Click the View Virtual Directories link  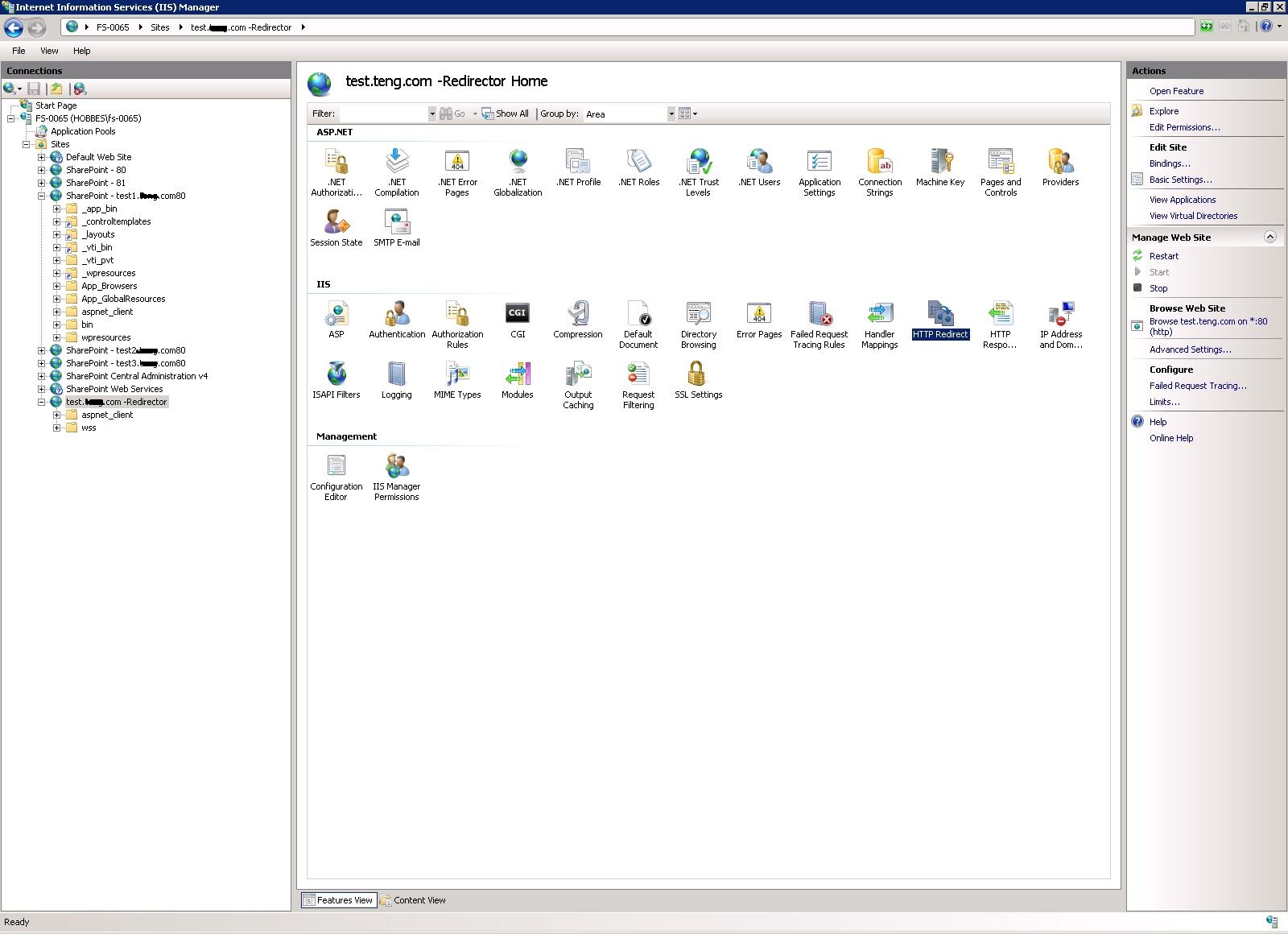1193,216
